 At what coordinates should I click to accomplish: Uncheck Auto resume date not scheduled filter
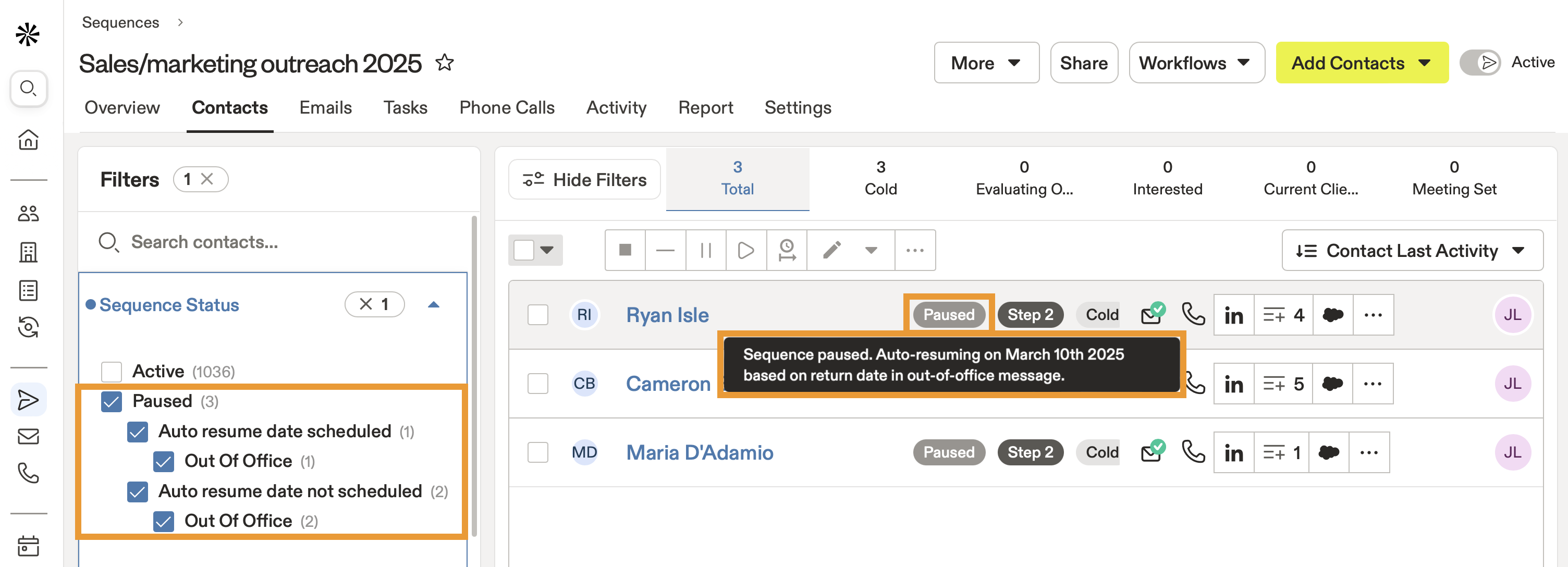[138, 491]
